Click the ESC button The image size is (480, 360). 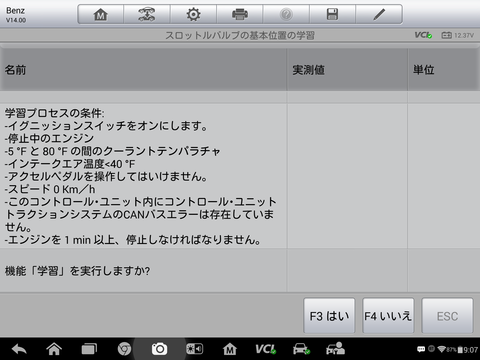click(x=447, y=316)
